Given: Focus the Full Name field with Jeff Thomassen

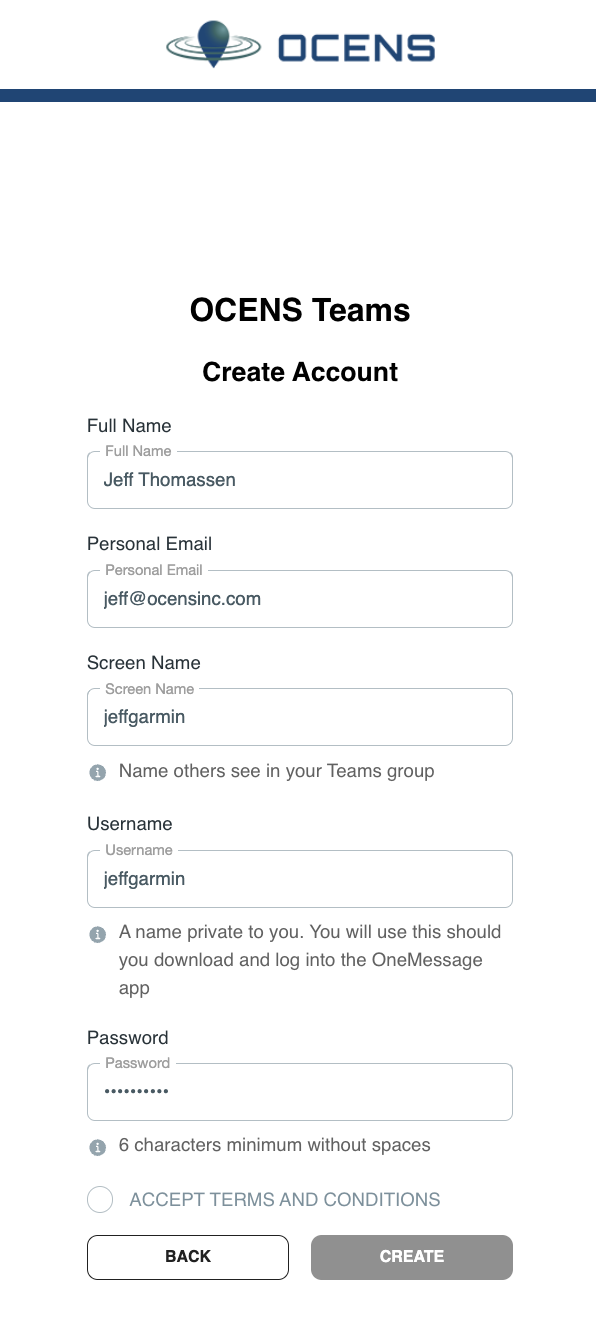Looking at the screenshot, I should [x=300, y=480].
